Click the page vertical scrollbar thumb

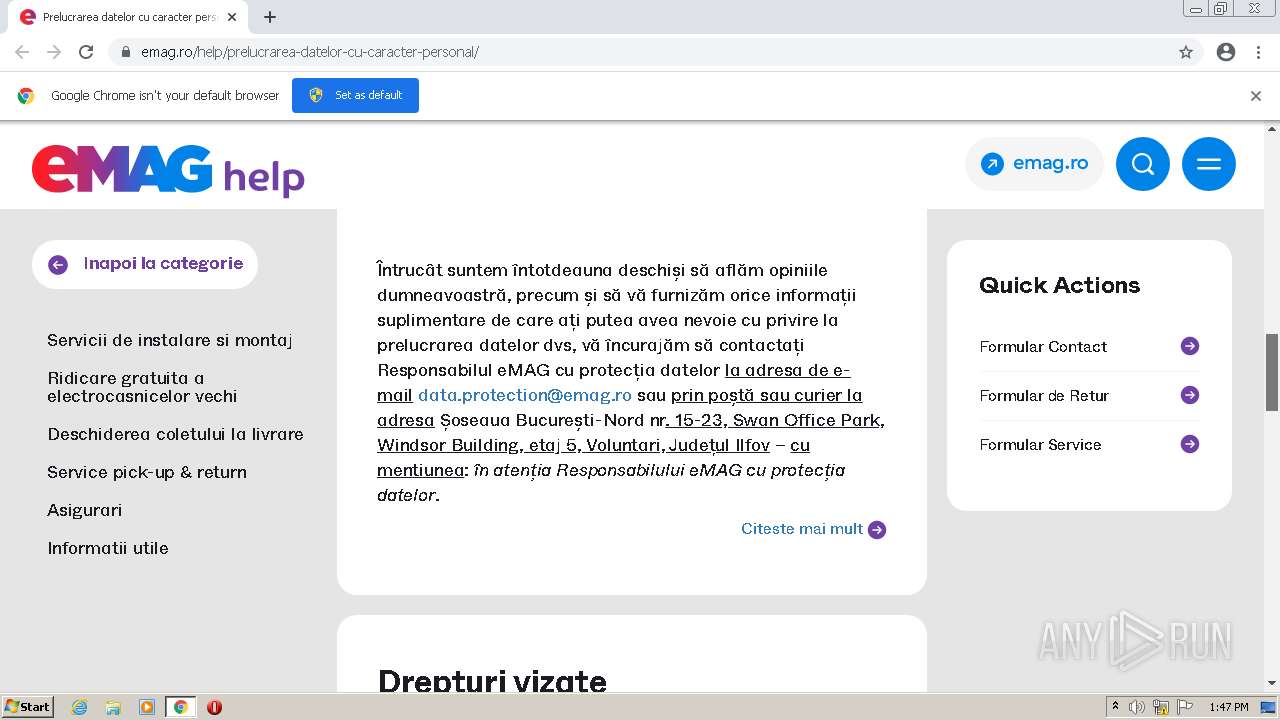coord(1272,372)
